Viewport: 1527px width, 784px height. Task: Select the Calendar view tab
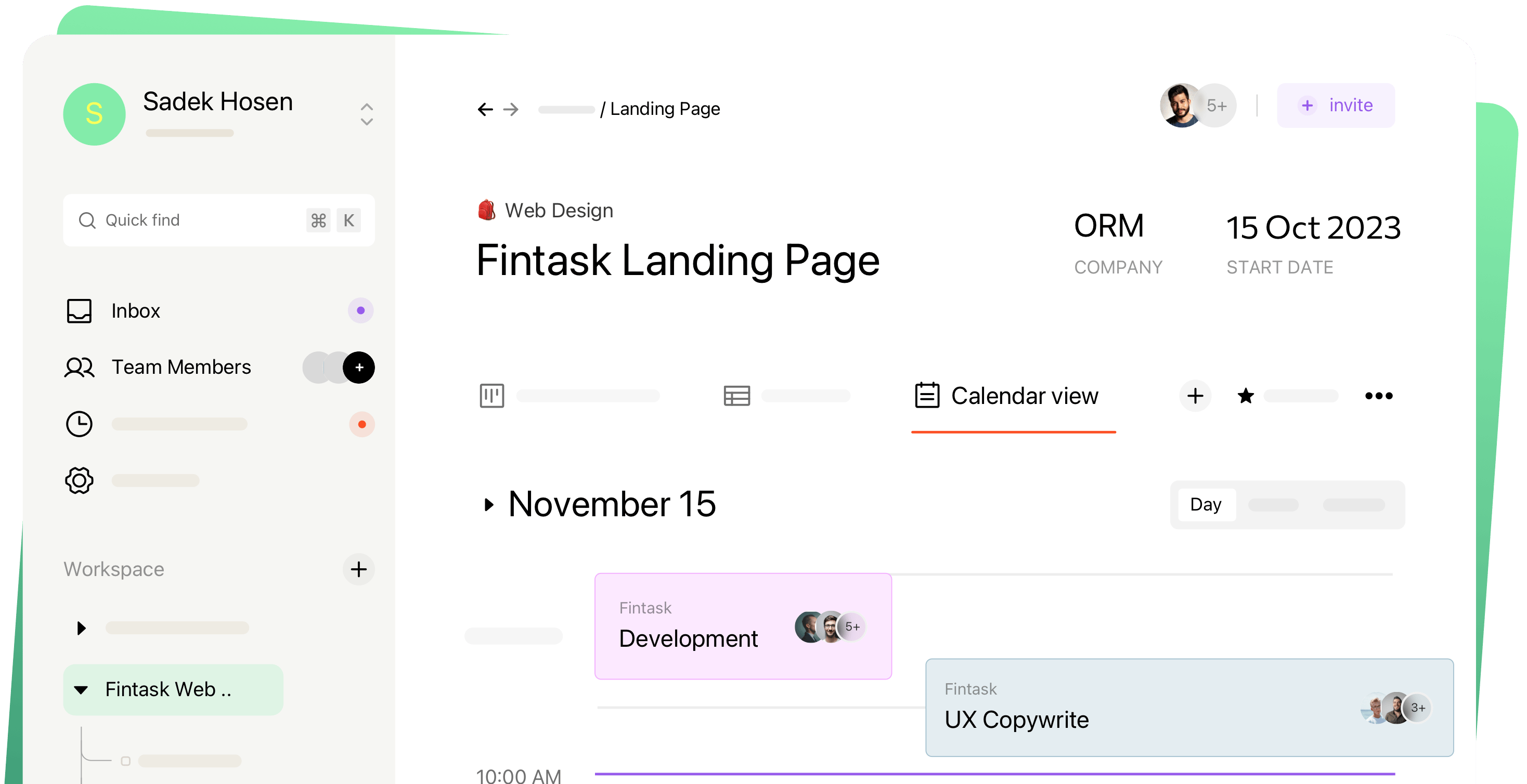coord(1013,396)
